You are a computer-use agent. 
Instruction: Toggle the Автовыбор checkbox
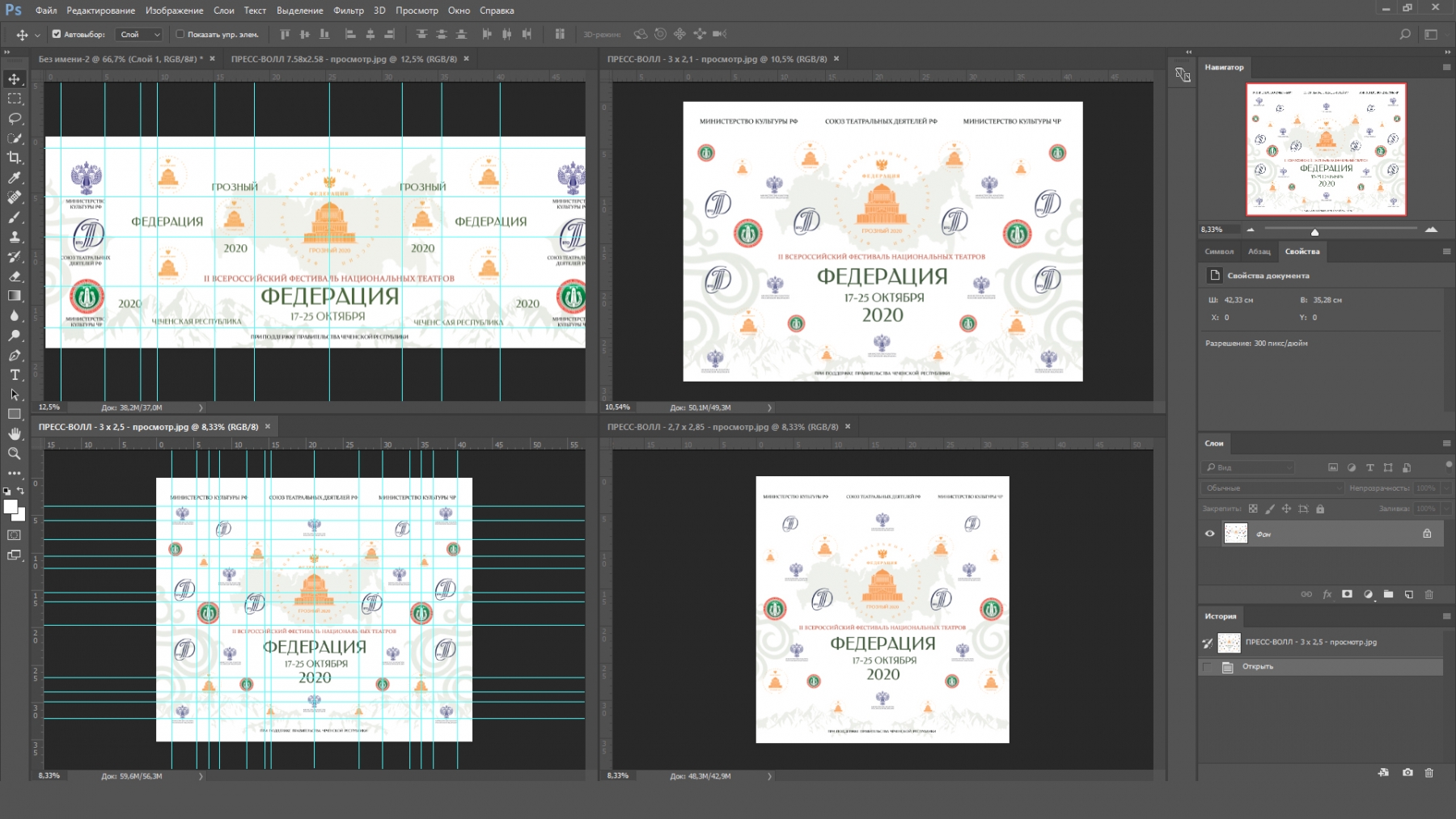pos(57,34)
